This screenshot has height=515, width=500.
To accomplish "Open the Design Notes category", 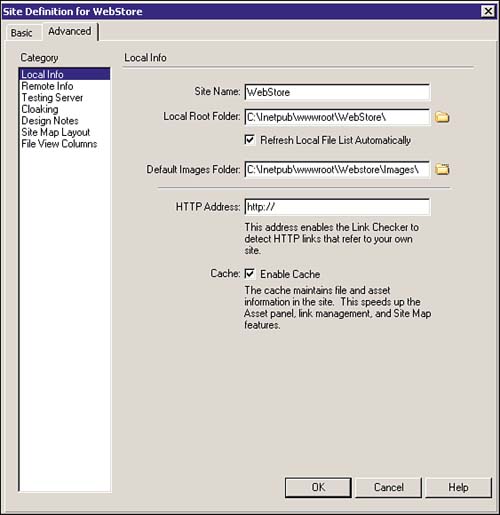I will (65, 121).
